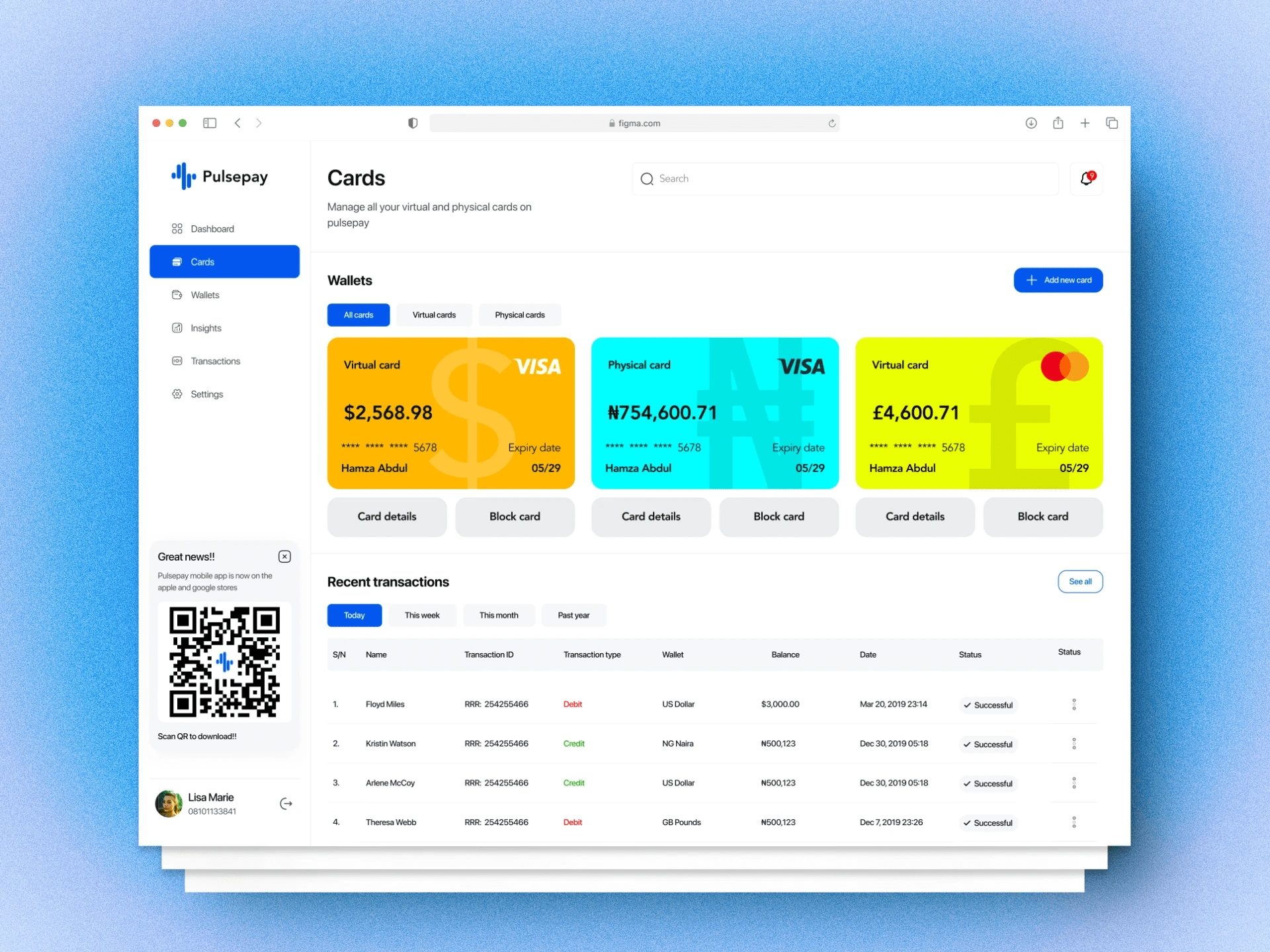Click the VISA logo on orange card
Image resolution: width=1270 pixels, height=952 pixels.
(x=538, y=366)
